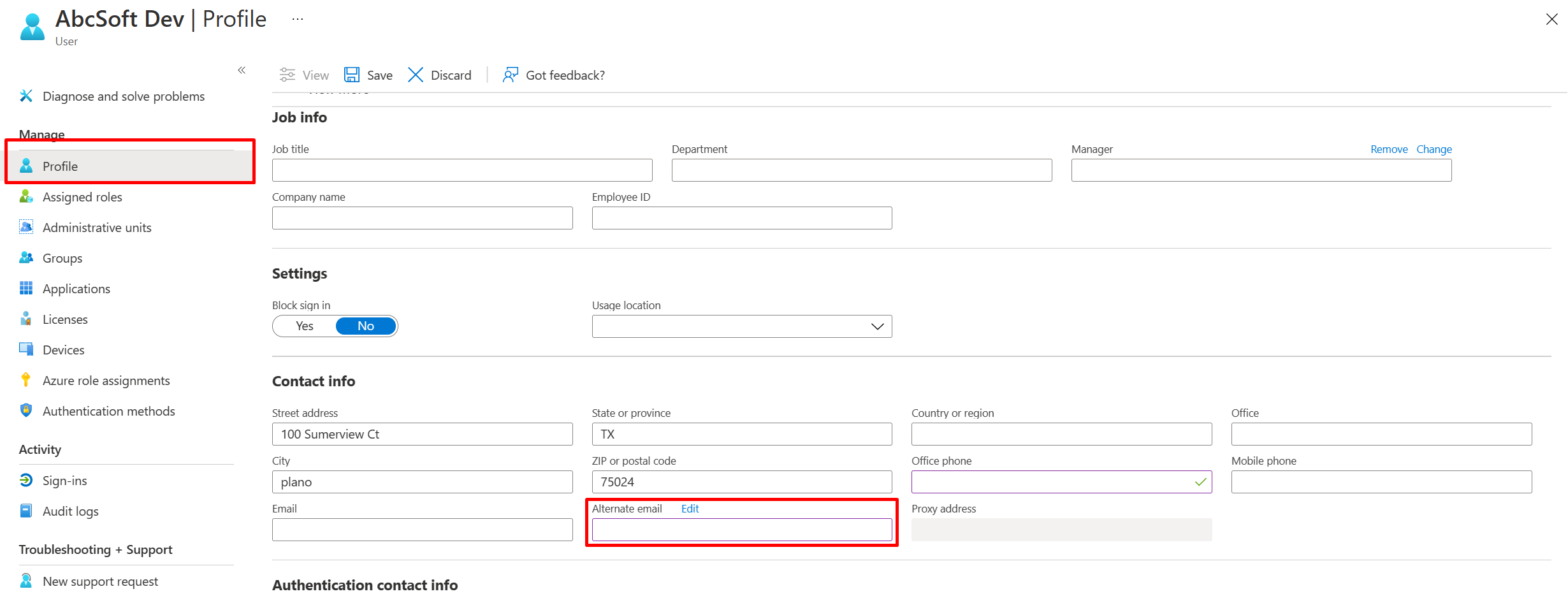Open Assigned roles for this user
This screenshot has width=1568, height=603.
82,196
